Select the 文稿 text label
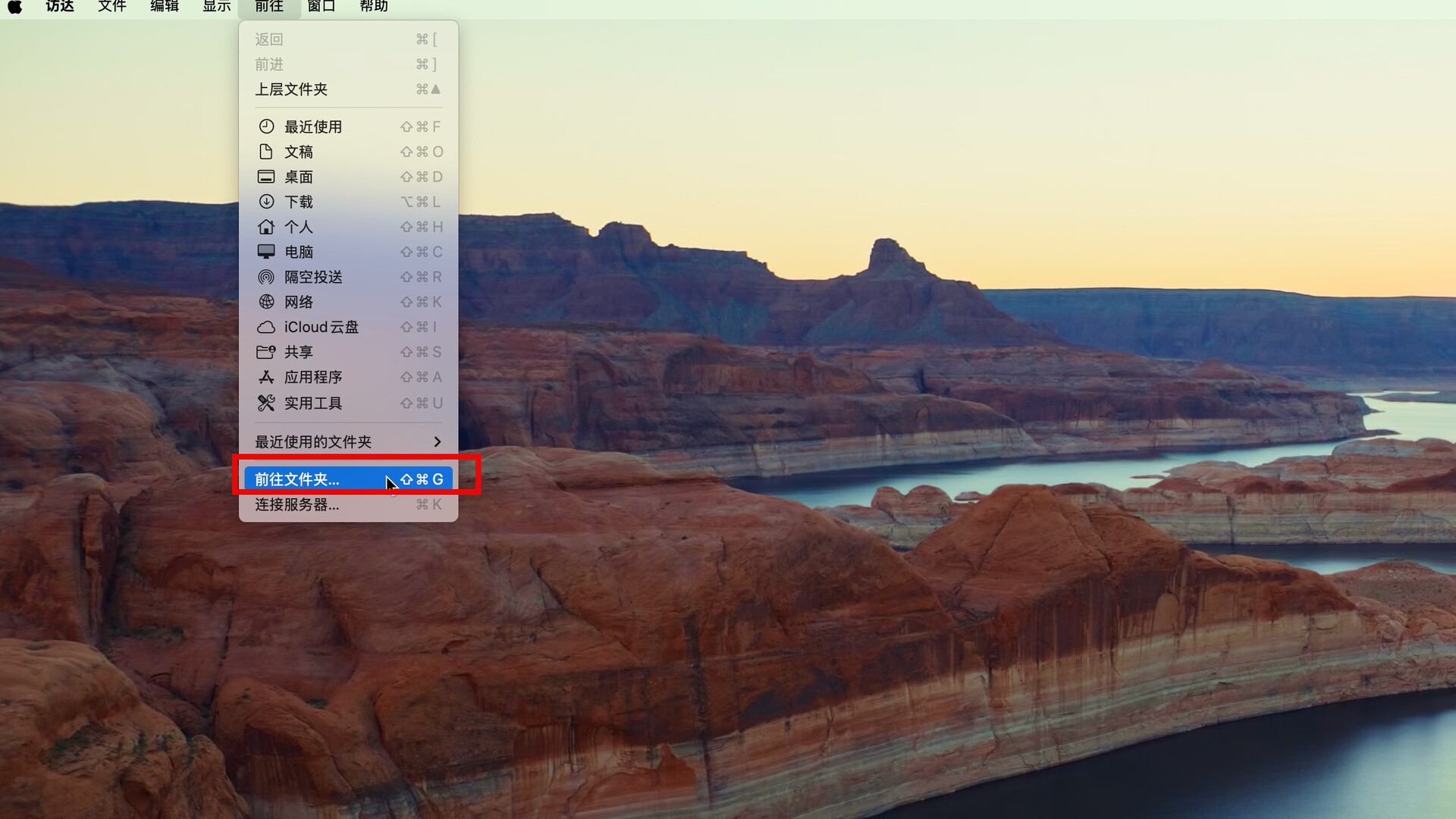Viewport: 1456px width, 819px height. pyautogui.click(x=299, y=152)
